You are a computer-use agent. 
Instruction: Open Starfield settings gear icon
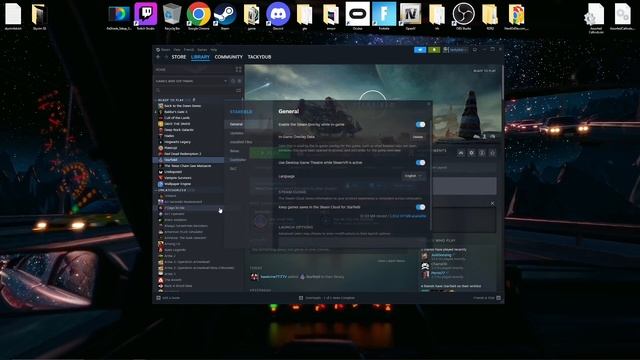471,153
